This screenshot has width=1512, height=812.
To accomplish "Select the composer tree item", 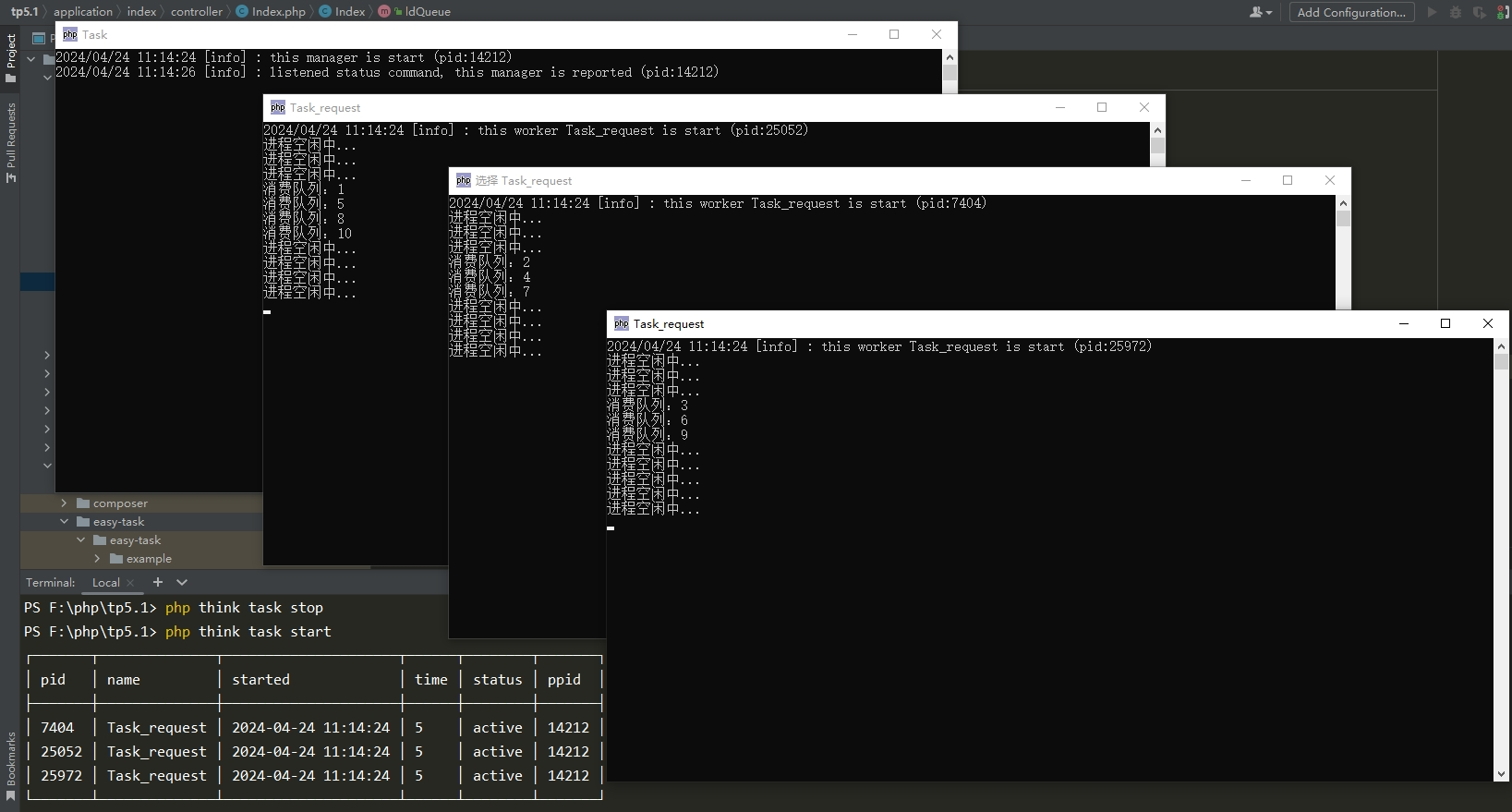I will pyautogui.click(x=120, y=503).
